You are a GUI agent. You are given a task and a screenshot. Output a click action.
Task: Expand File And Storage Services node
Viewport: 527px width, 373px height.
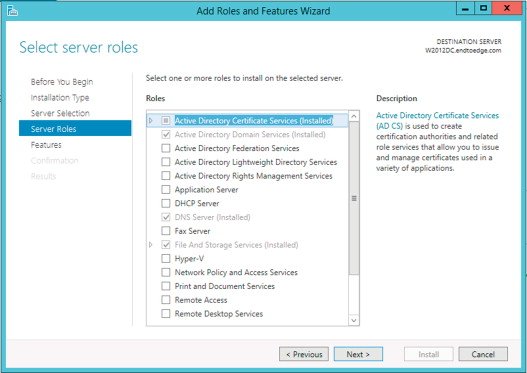coord(151,245)
